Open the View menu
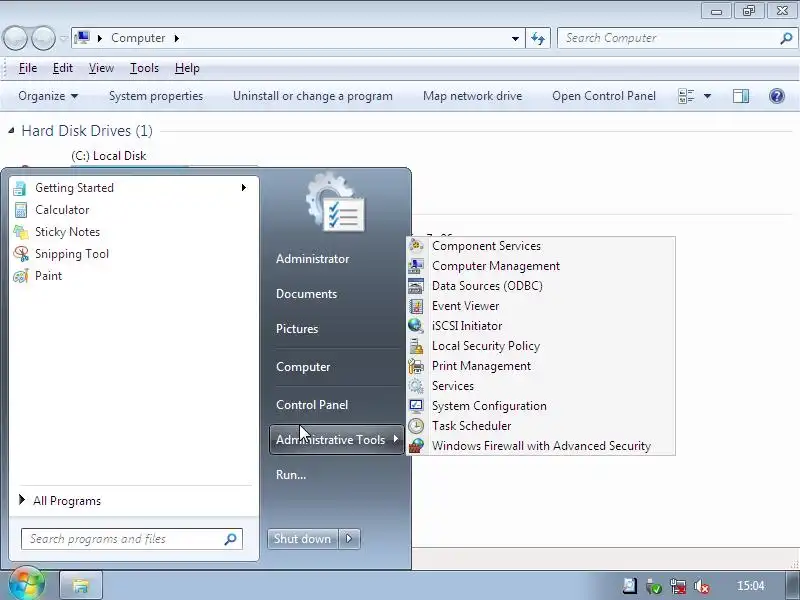The width and height of the screenshot is (800, 600). [x=101, y=68]
